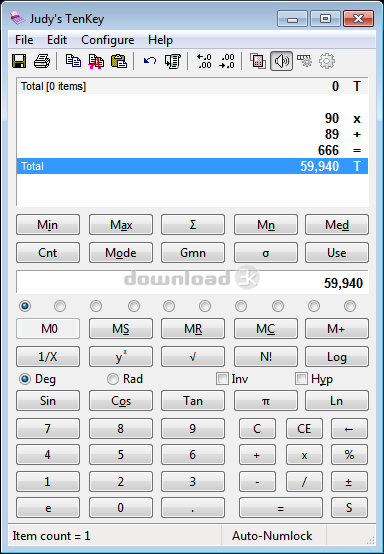Click the Med statistics button
384x554 pixels.
pyautogui.click(x=337, y=225)
